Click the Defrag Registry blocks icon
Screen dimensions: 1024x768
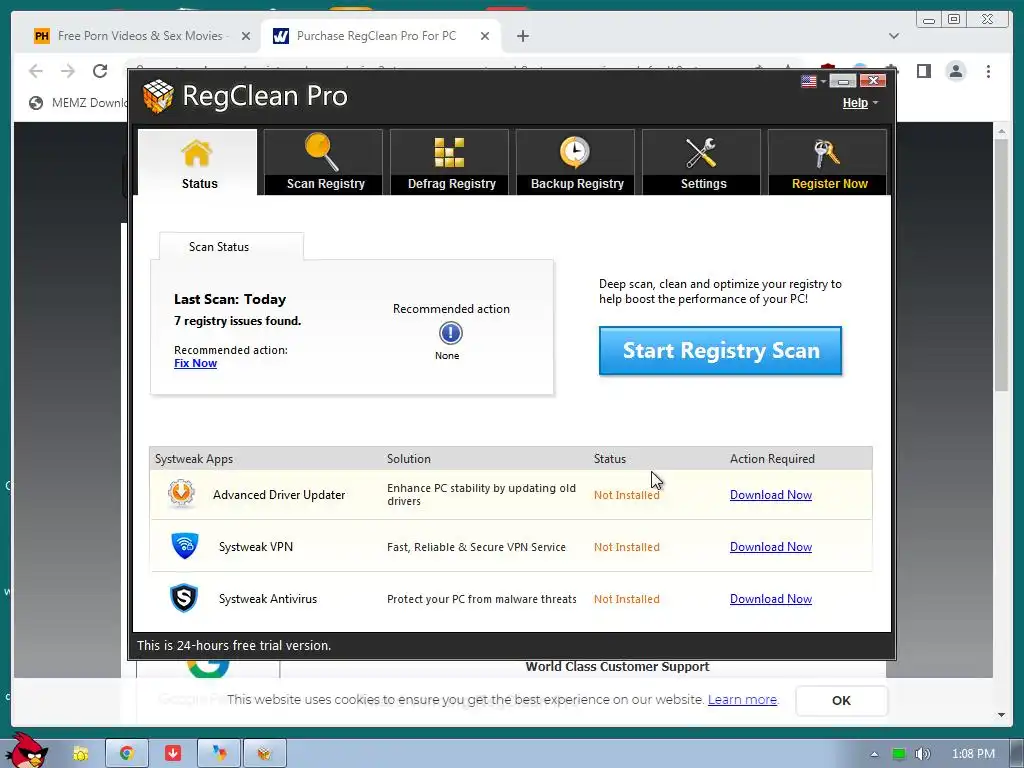pos(449,152)
